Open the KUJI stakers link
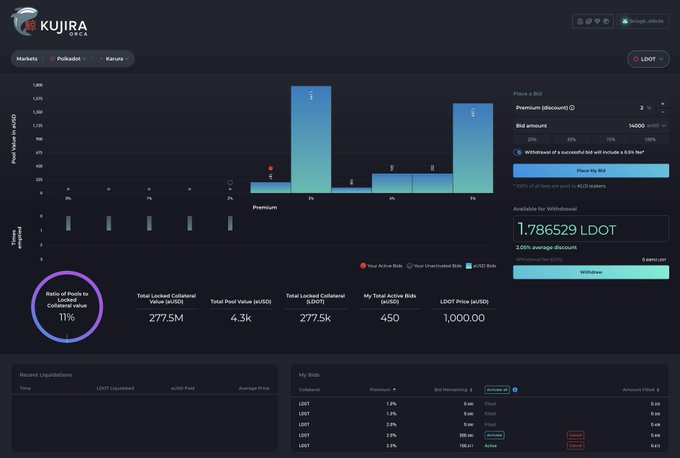This screenshot has width=680, height=458. click(x=591, y=186)
